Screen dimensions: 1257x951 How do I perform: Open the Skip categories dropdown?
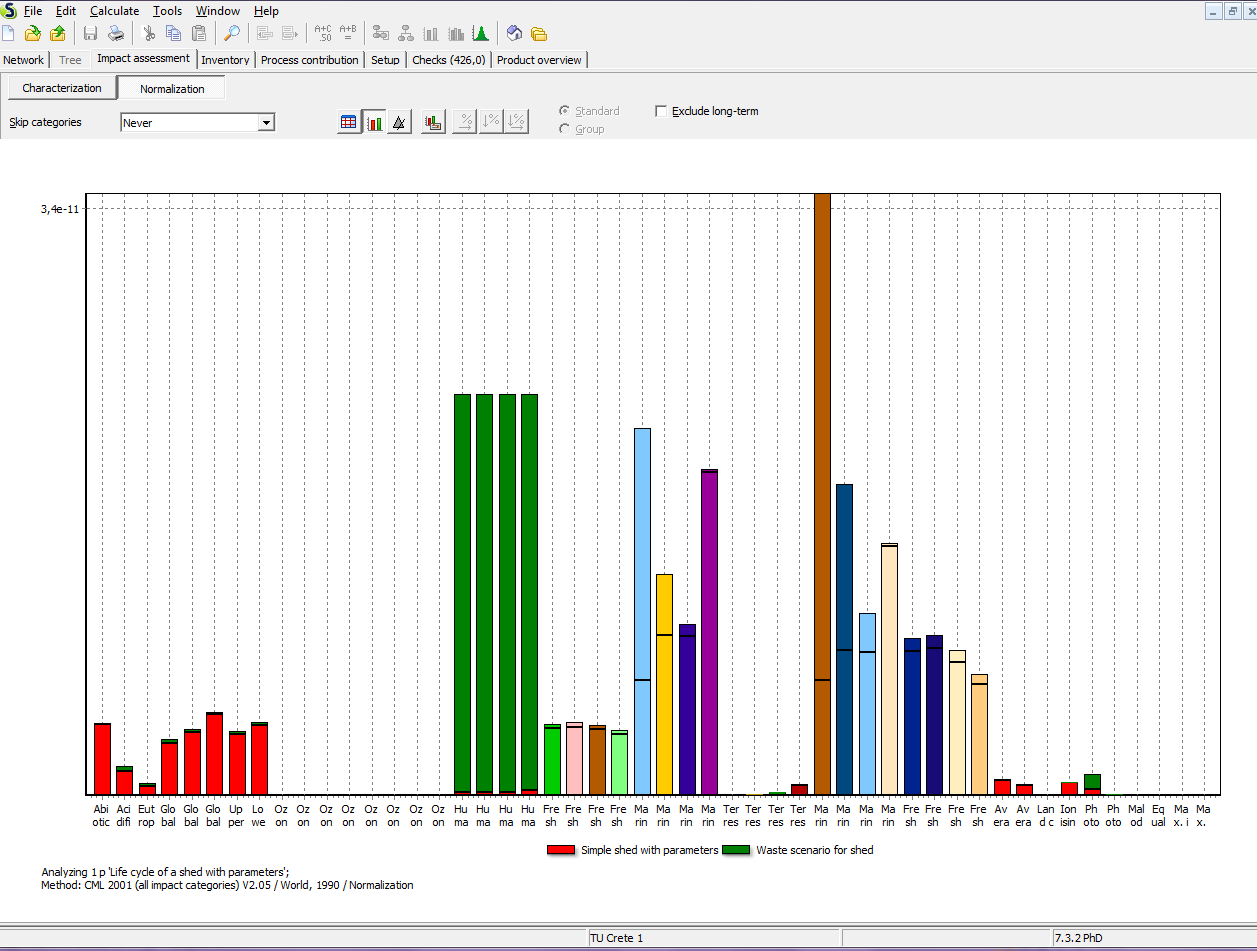(266, 123)
